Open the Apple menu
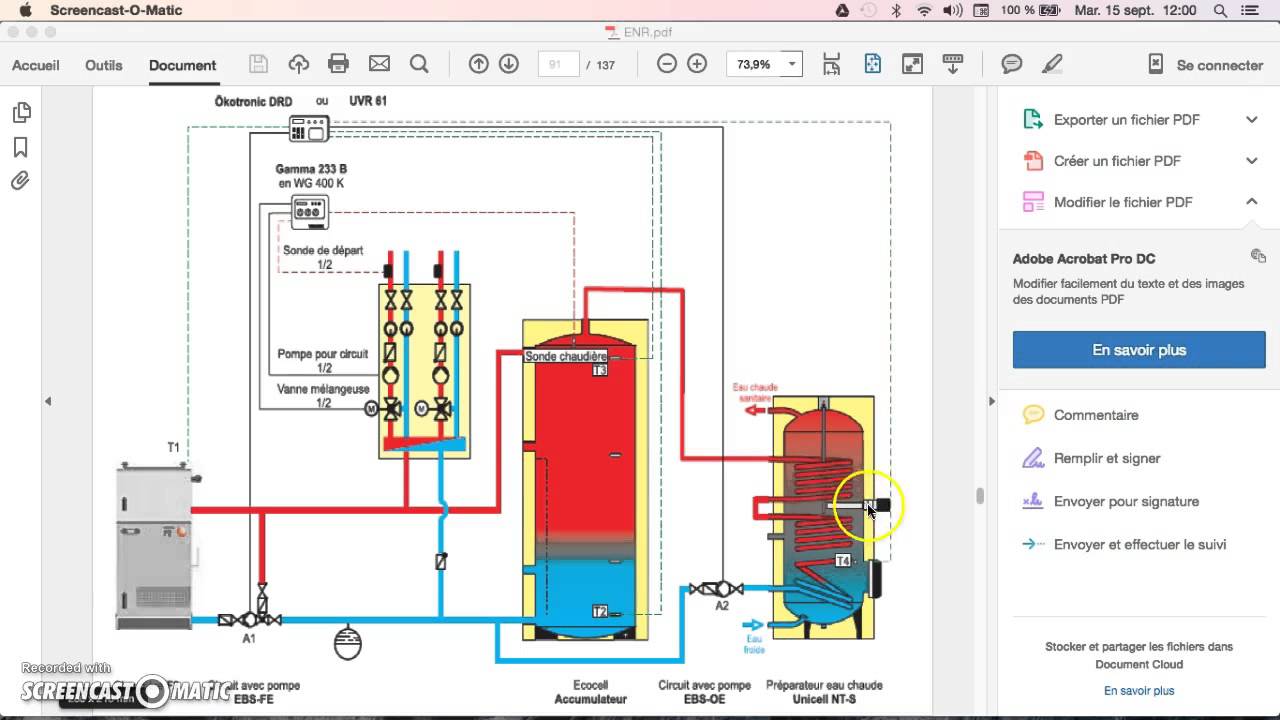The height and width of the screenshot is (720, 1280). pos(25,10)
